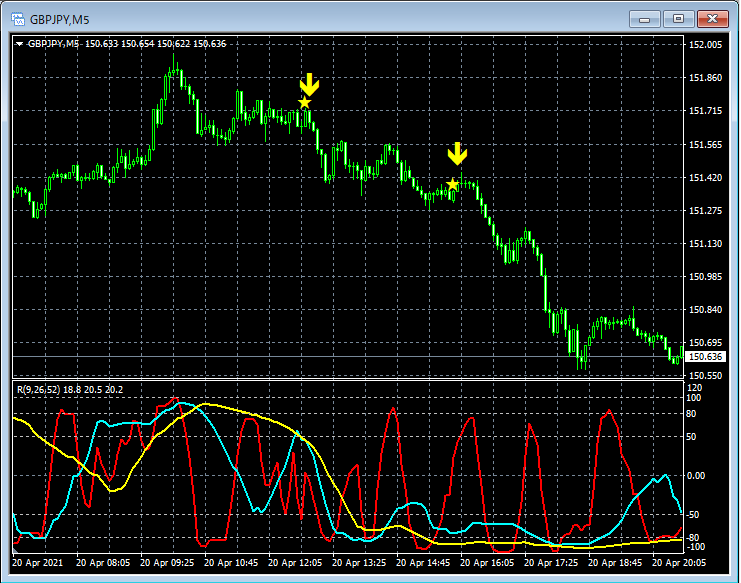Click the 20 Apr 13:25 time label
Image resolution: width=741 pixels, height=583 pixels.
[x=359, y=563]
